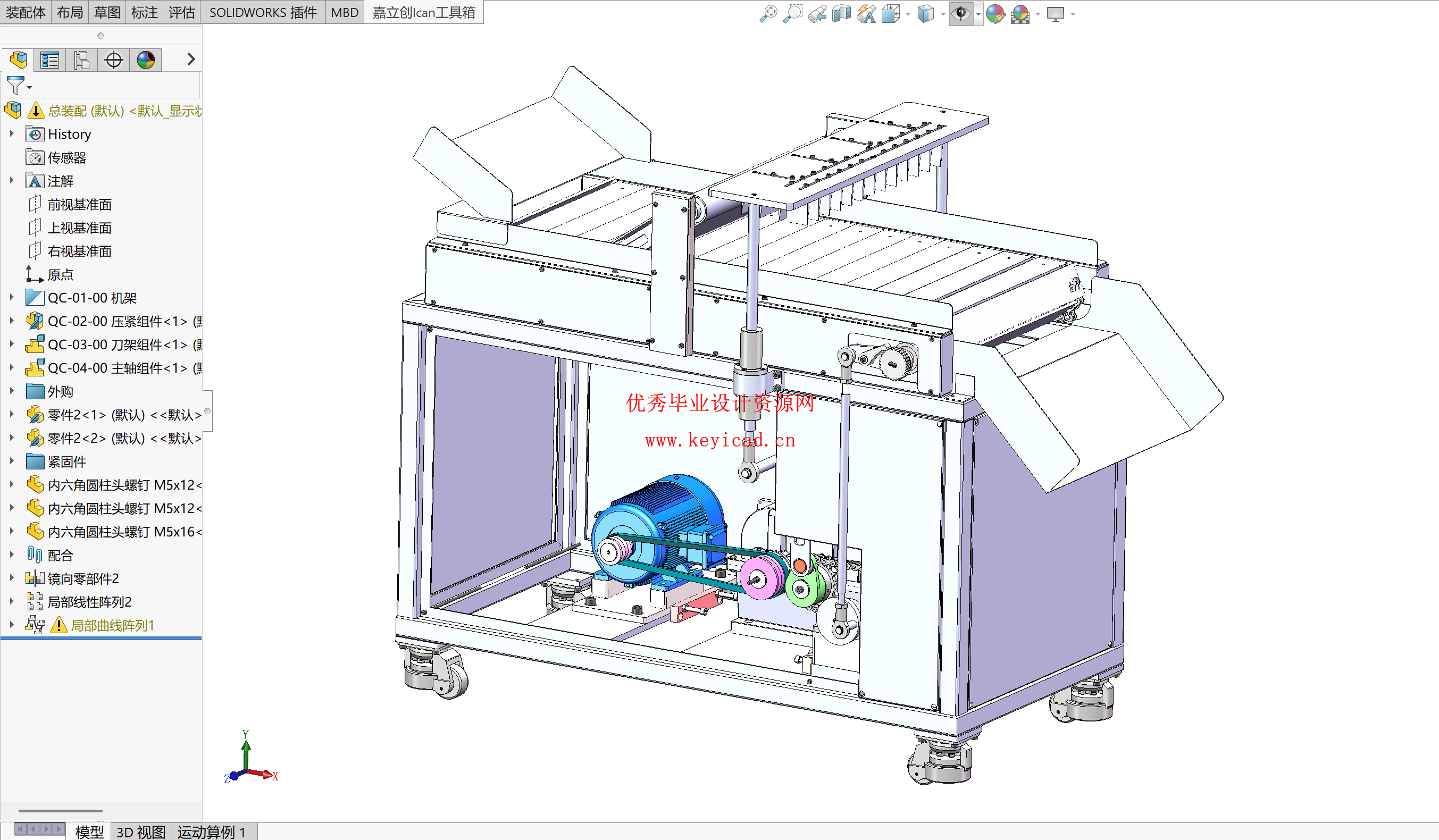Select the 右视基准面 plane
1439x840 pixels.
pyautogui.click(x=69, y=251)
